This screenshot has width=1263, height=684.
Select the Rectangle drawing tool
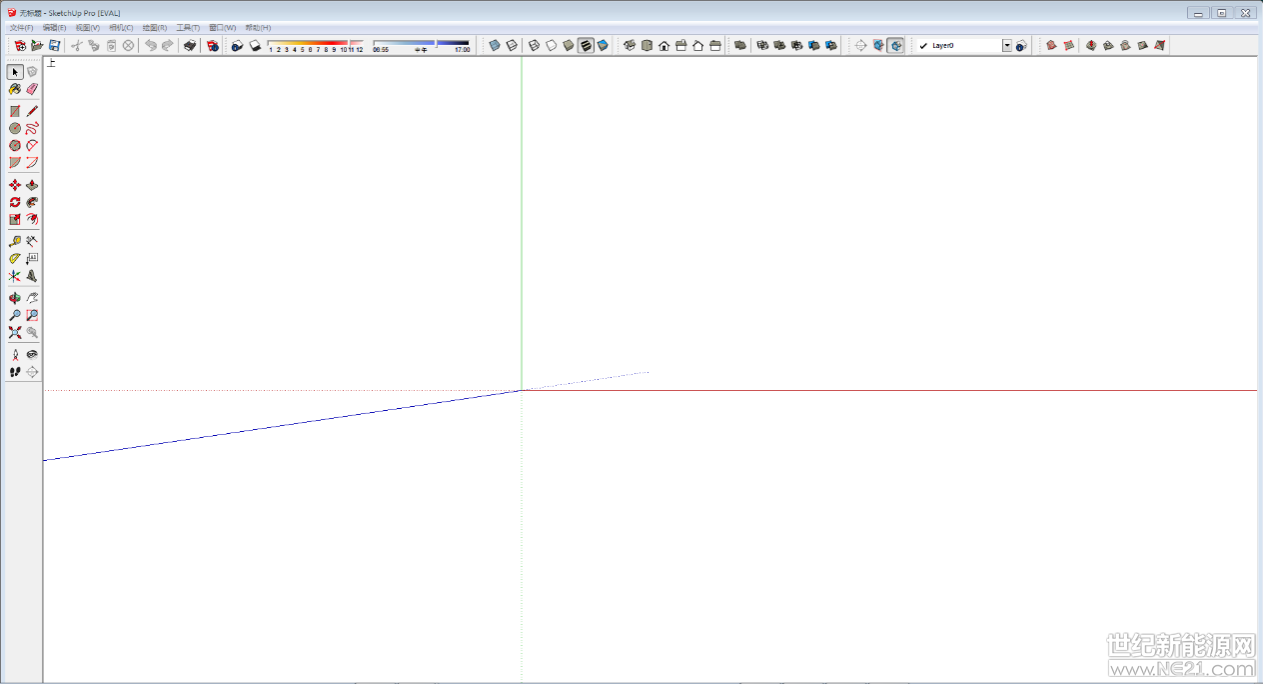click(15, 111)
